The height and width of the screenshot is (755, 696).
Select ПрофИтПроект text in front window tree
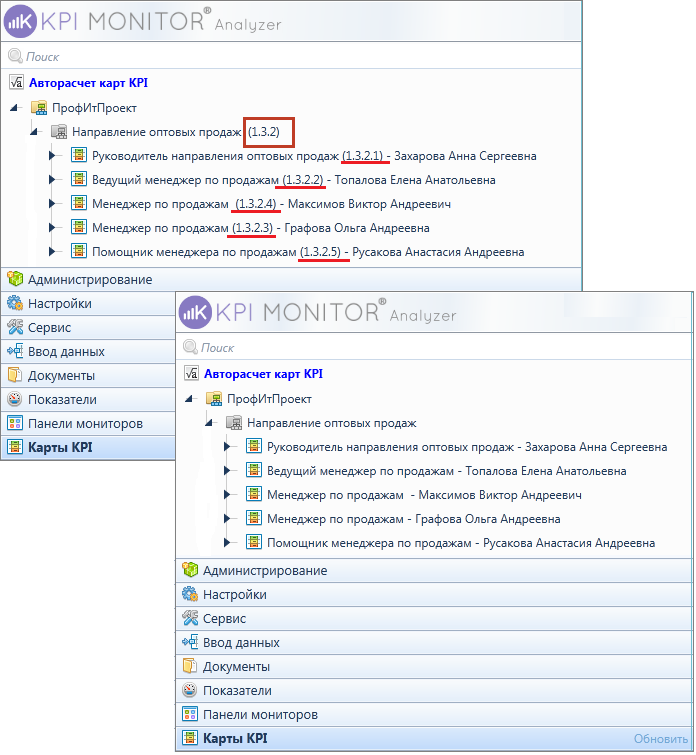coord(269,399)
